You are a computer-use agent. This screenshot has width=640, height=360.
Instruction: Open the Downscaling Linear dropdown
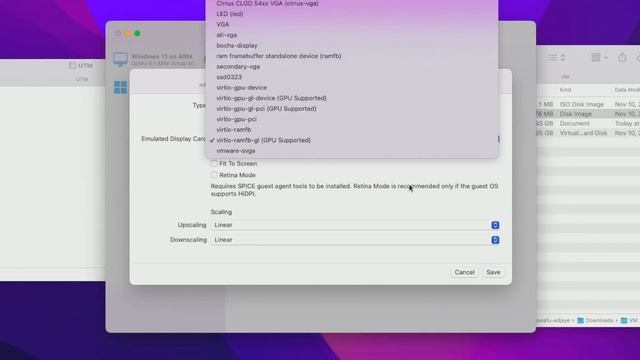[355, 240]
